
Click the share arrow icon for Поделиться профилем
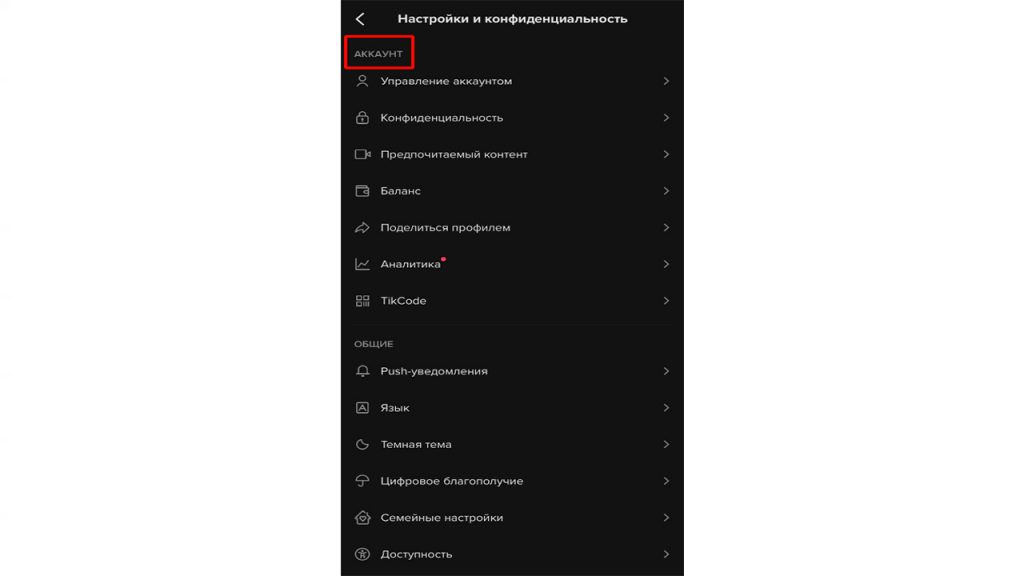click(362, 227)
